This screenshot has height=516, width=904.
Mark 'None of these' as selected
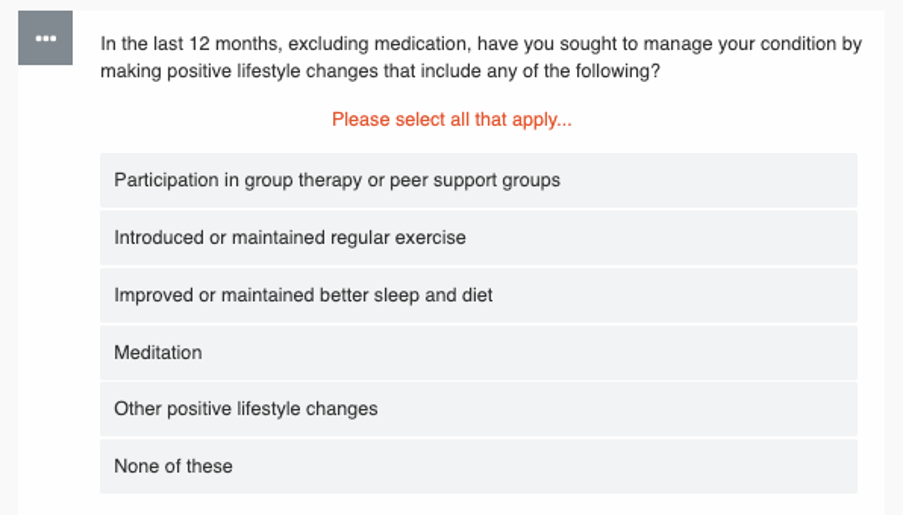click(x=479, y=466)
